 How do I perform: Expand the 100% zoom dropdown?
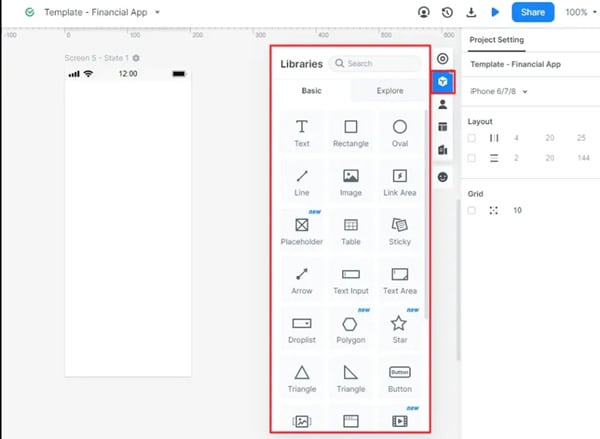point(580,12)
